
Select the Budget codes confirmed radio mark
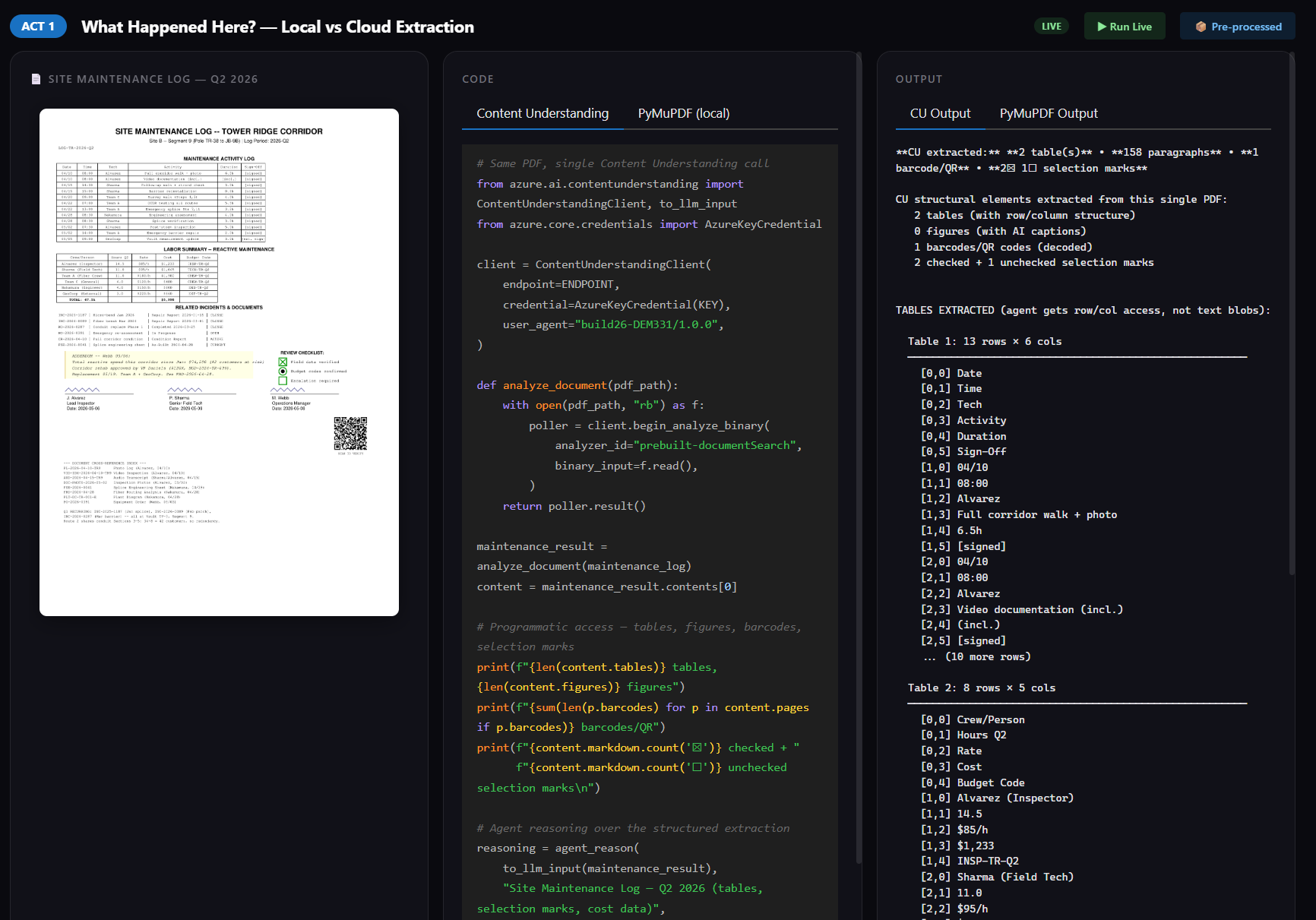(283, 371)
